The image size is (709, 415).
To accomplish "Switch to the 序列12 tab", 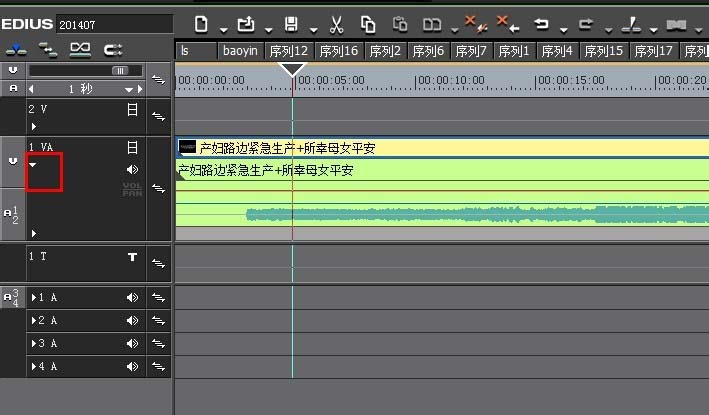I will pyautogui.click(x=288, y=51).
